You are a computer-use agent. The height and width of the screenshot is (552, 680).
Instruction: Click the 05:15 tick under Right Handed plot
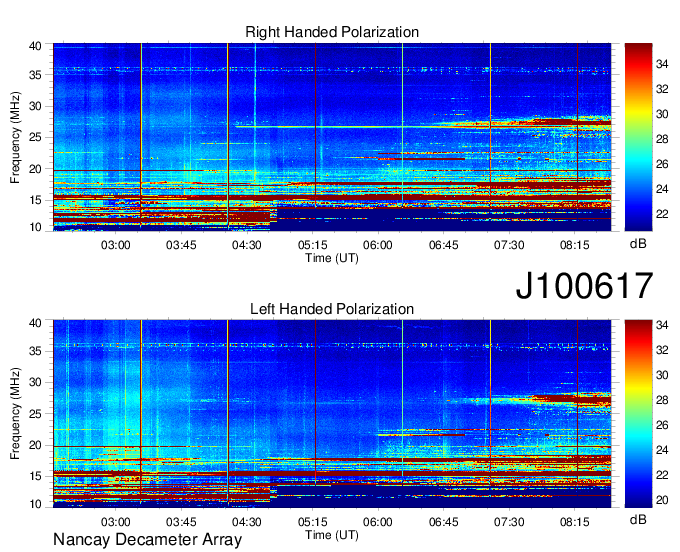312,245
